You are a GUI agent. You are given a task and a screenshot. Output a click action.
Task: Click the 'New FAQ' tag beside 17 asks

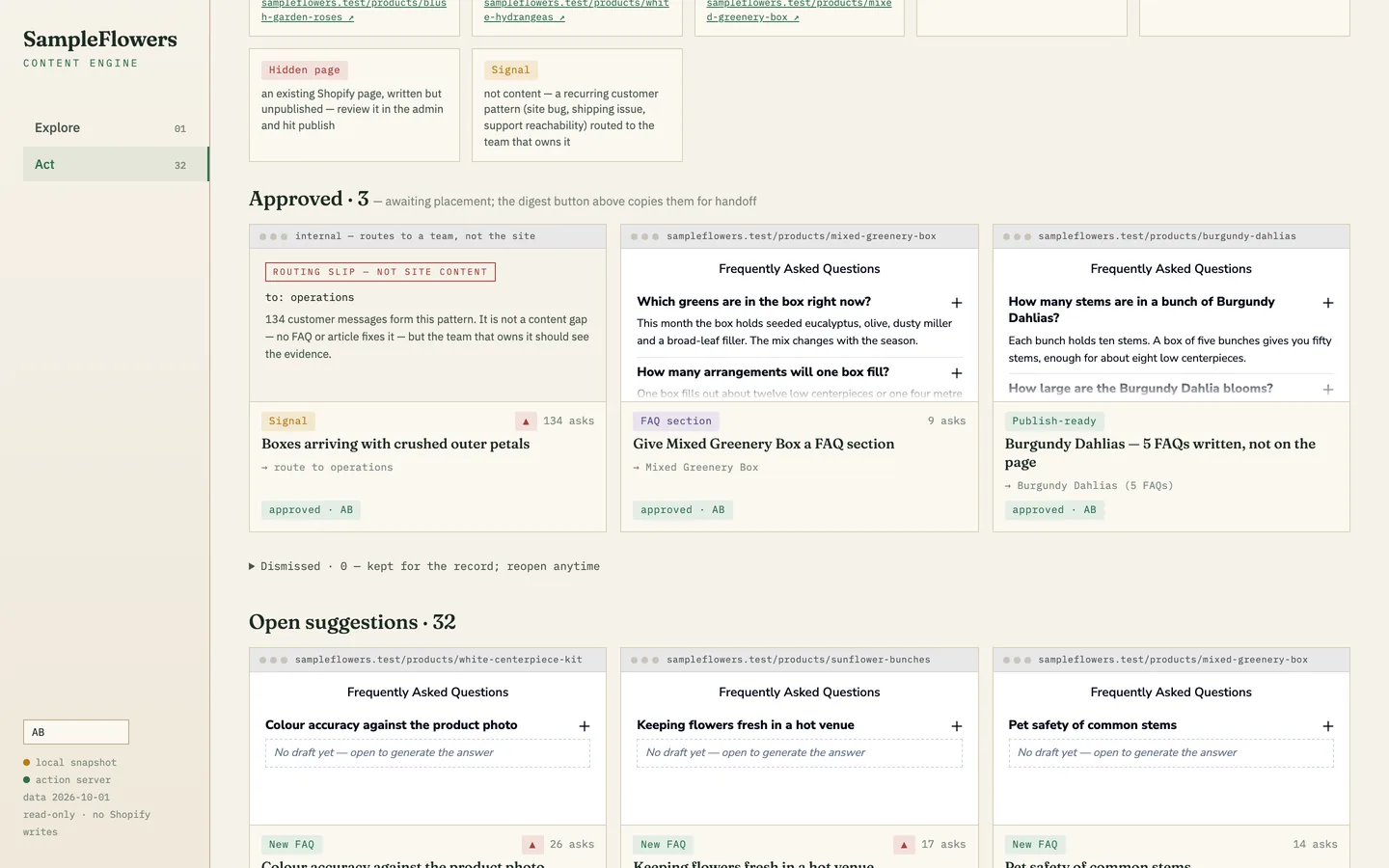tap(664, 845)
